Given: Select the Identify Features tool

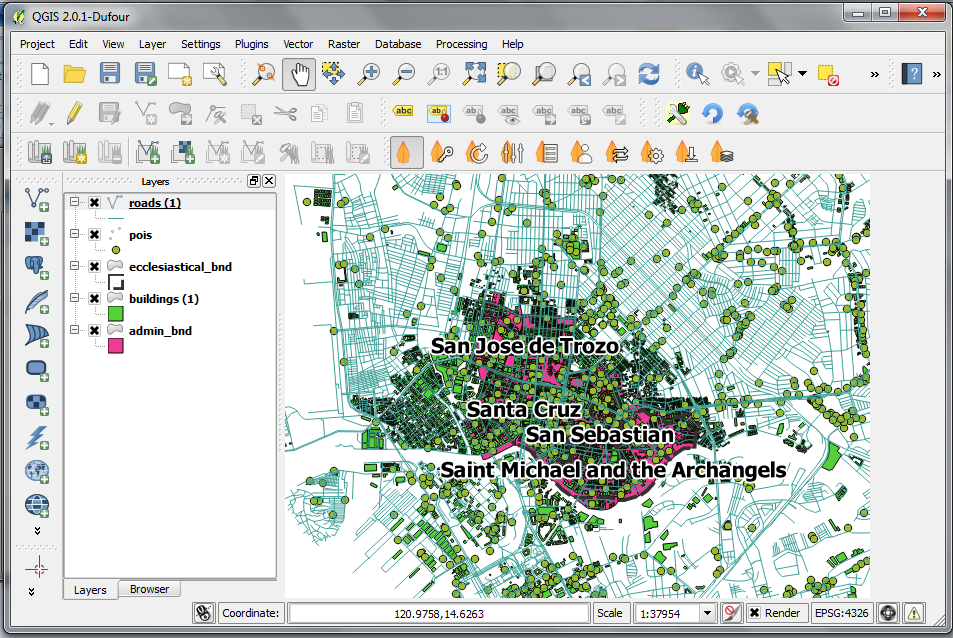Looking at the screenshot, I should [x=697, y=74].
